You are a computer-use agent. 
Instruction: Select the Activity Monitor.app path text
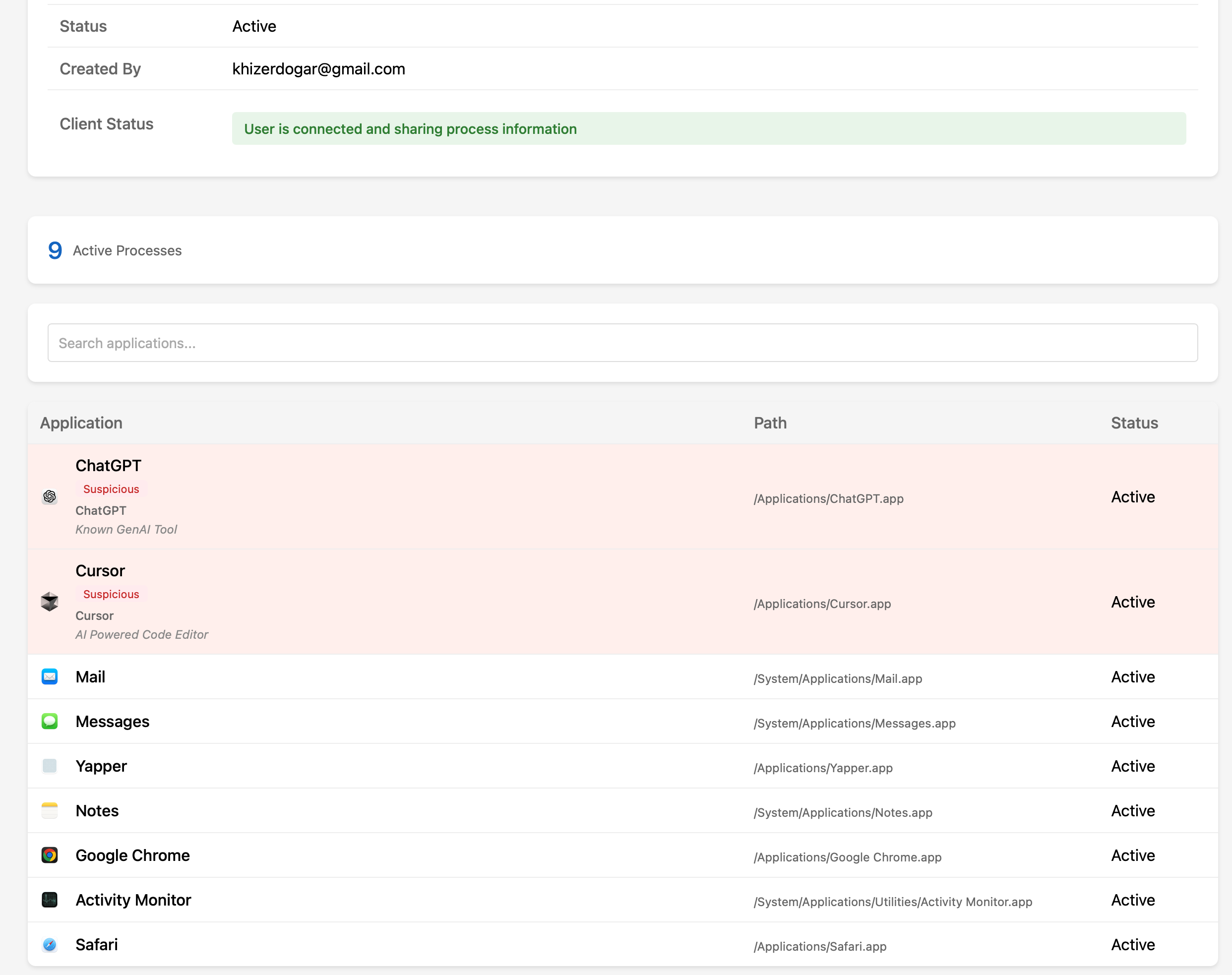click(x=892, y=902)
